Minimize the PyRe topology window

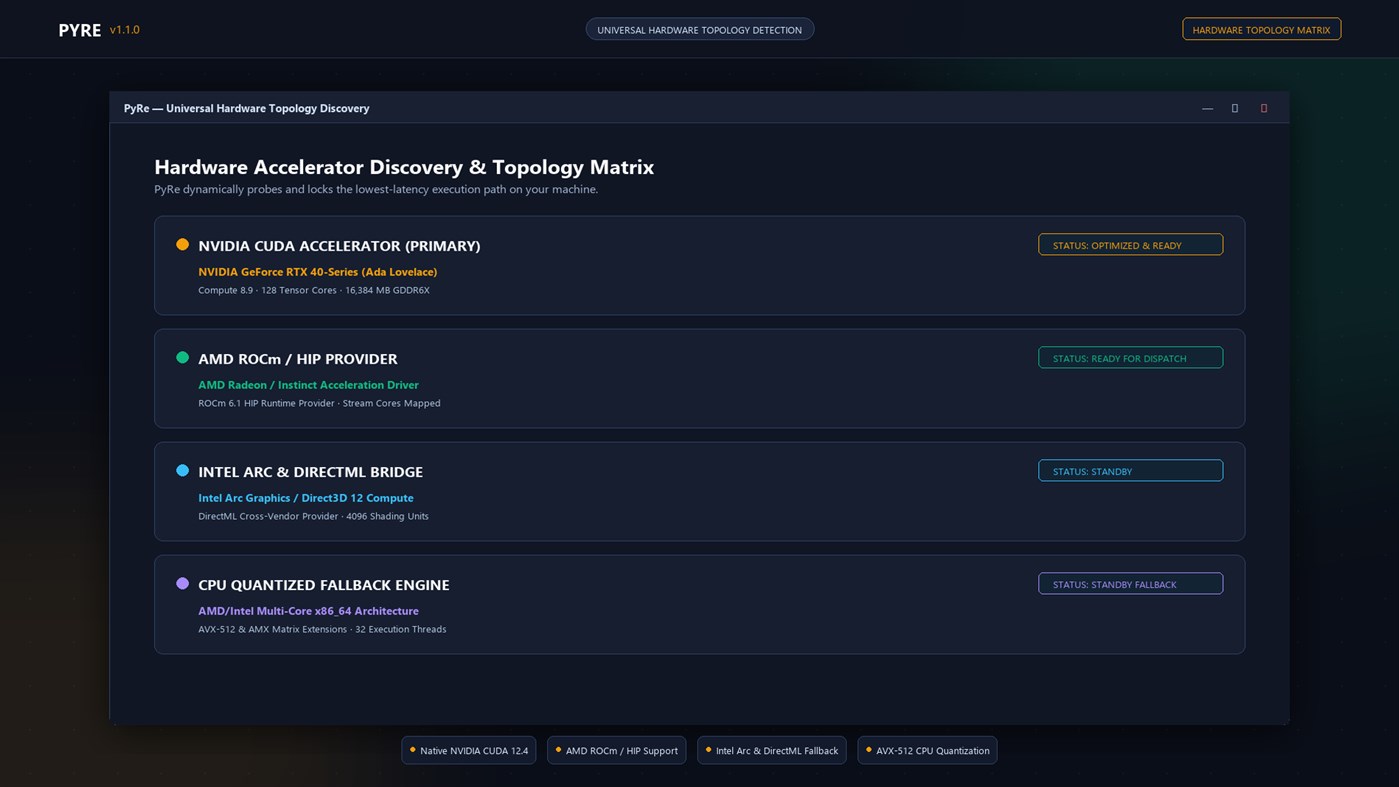click(1207, 108)
